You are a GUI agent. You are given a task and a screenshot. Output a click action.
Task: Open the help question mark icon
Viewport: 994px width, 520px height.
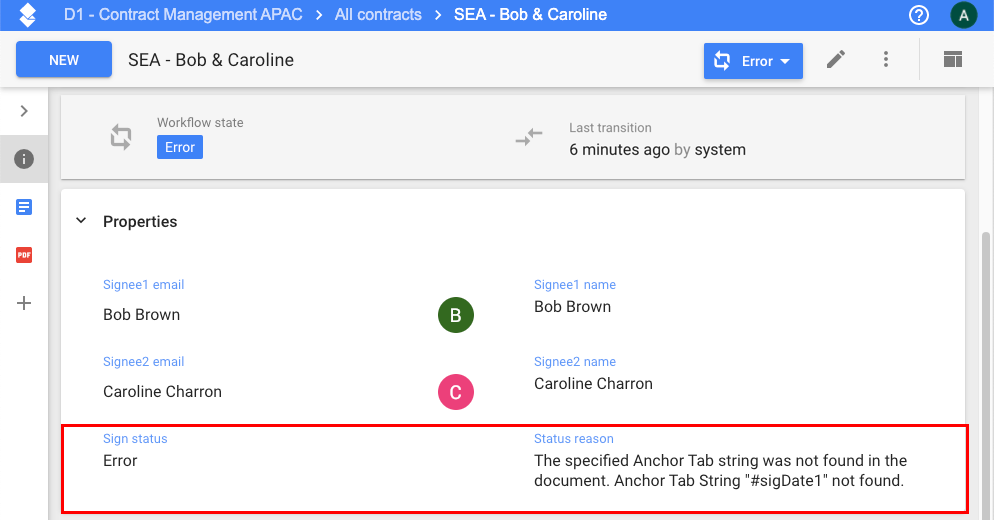click(919, 15)
